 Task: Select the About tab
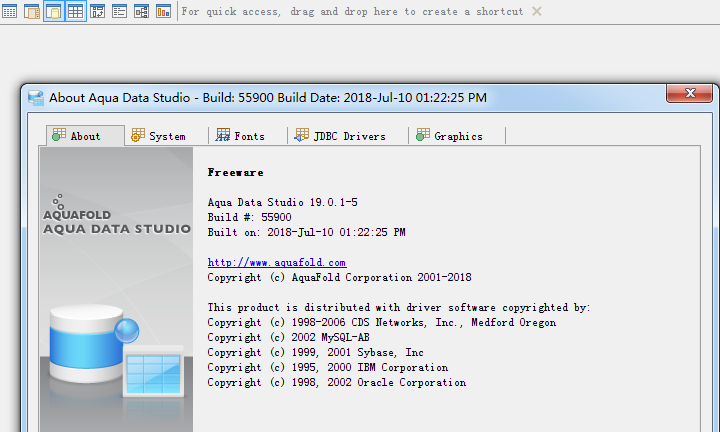pyautogui.click(x=85, y=136)
